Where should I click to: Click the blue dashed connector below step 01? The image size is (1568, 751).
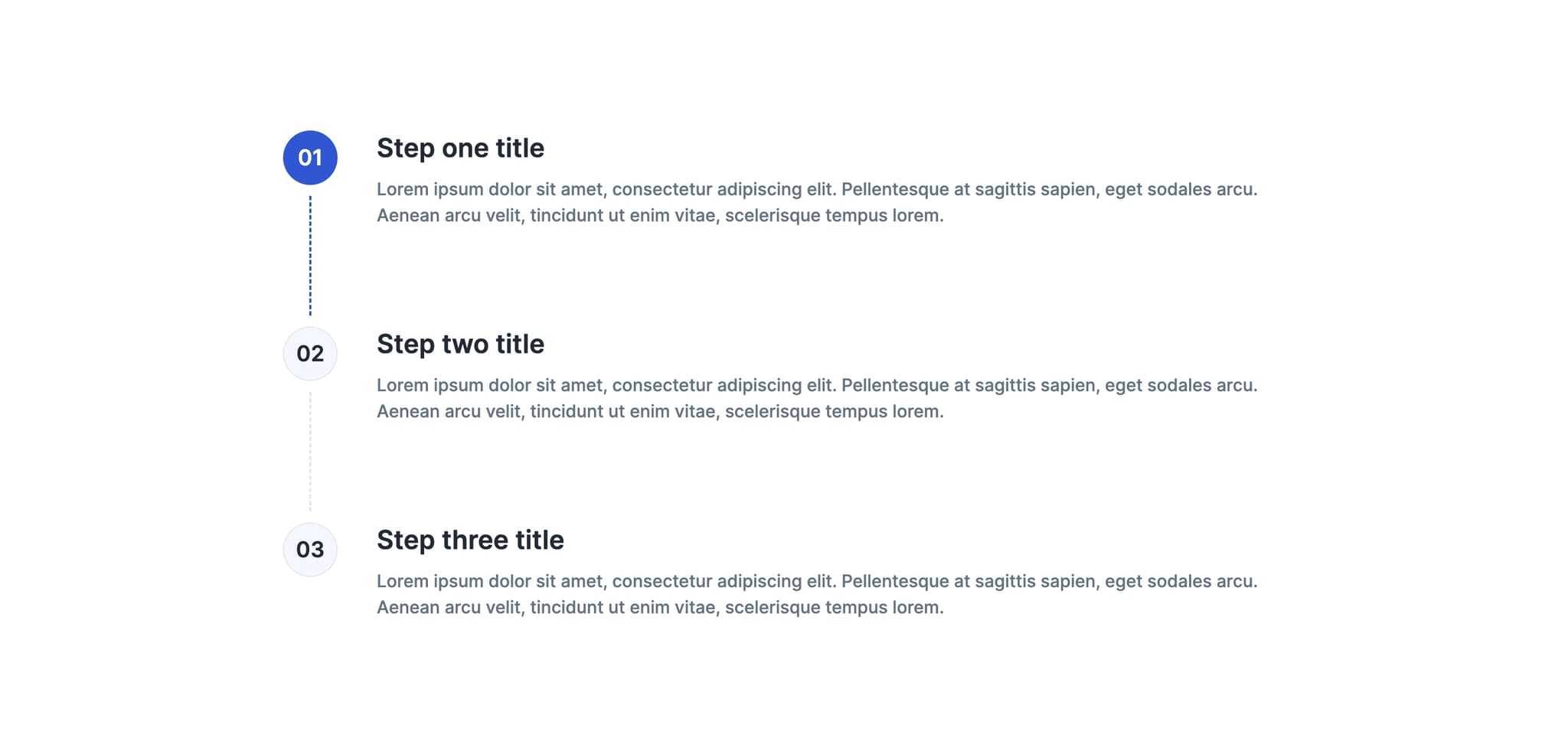click(310, 256)
